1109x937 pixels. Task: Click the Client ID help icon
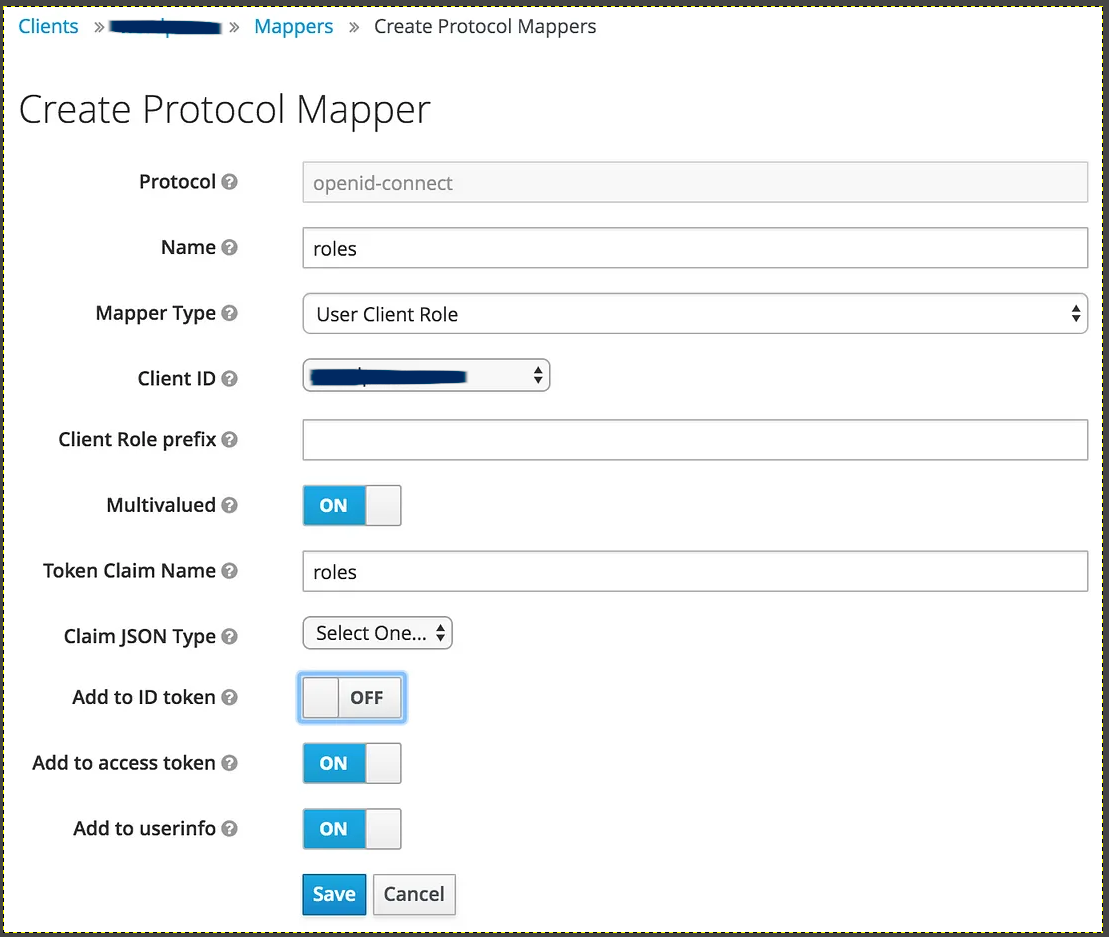(x=230, y=379)
